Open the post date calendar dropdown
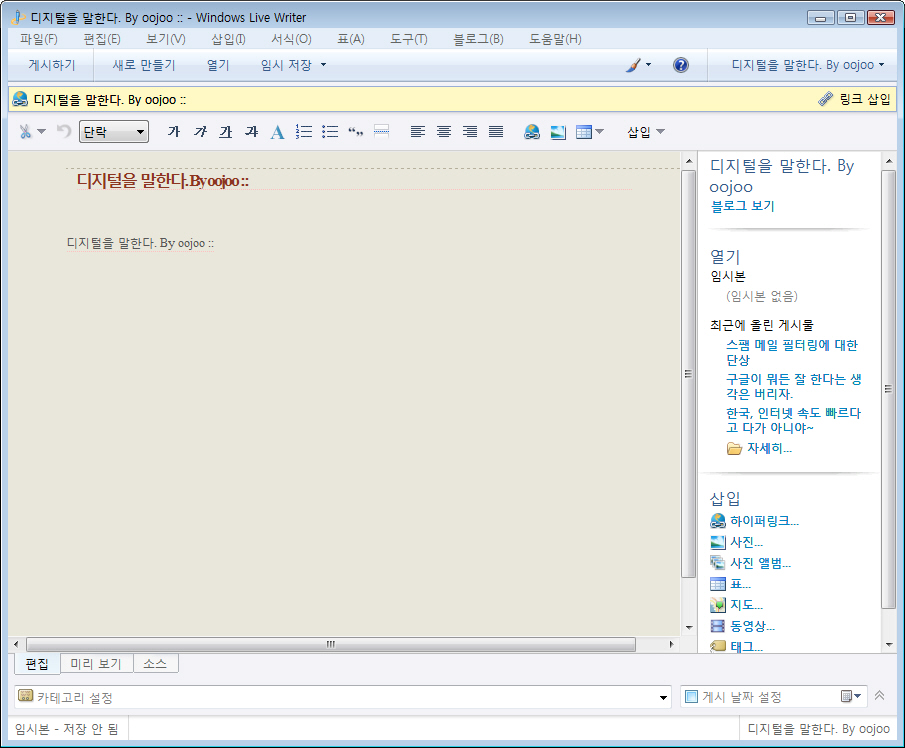 click(x=851, y=697)
